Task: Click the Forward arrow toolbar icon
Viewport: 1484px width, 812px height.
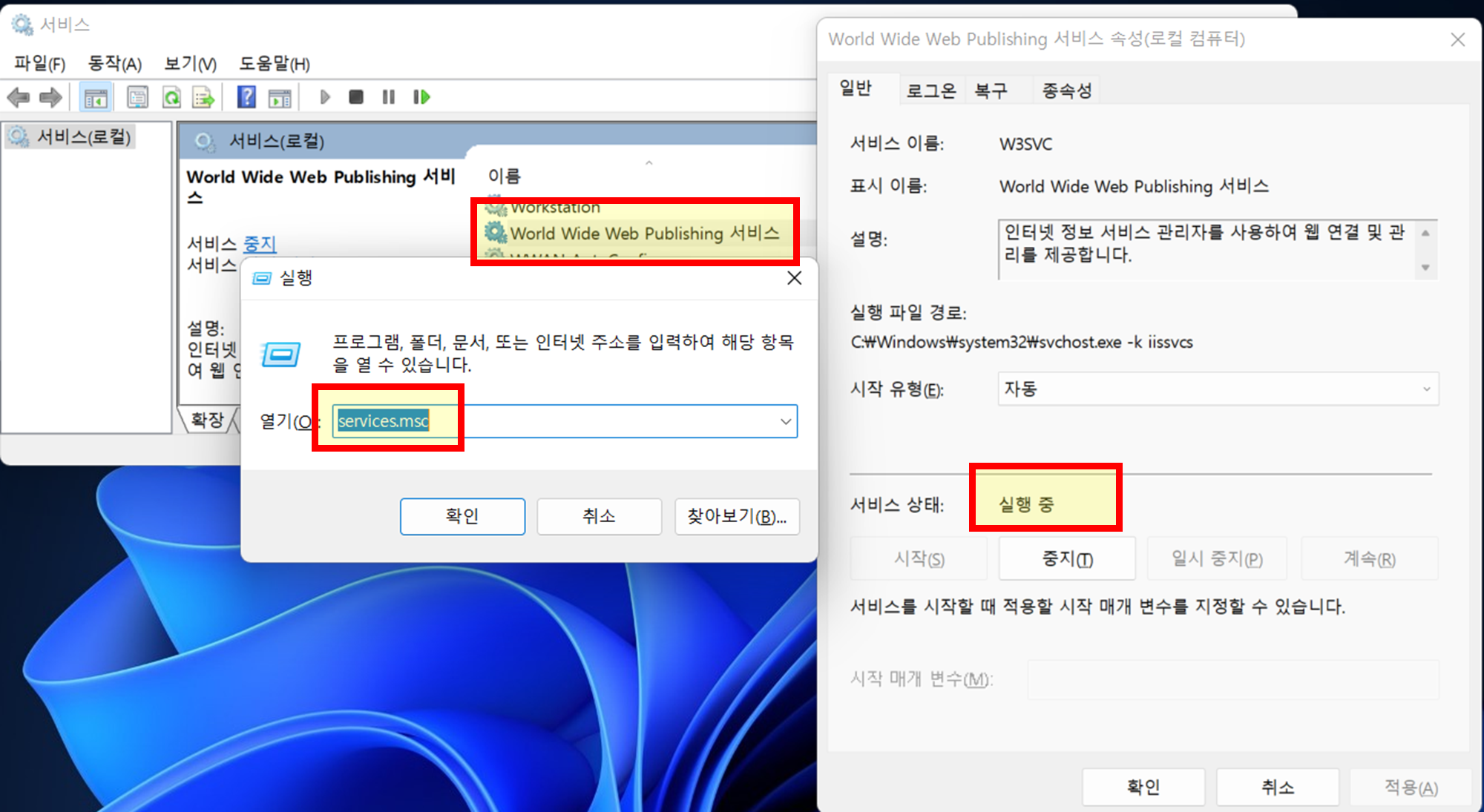Action: pos(50,97)
